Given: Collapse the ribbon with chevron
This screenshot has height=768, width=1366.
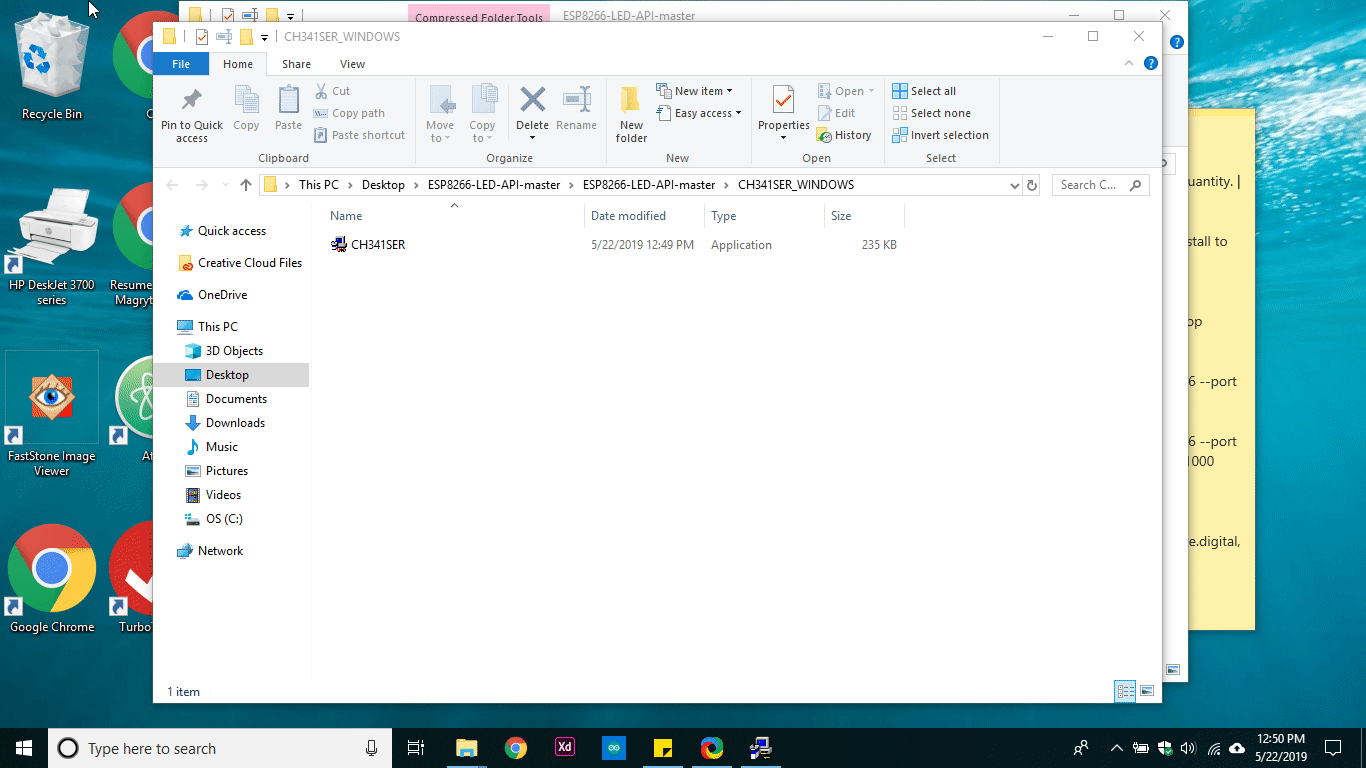Looking at the screenshot, I should point(1130,63).
